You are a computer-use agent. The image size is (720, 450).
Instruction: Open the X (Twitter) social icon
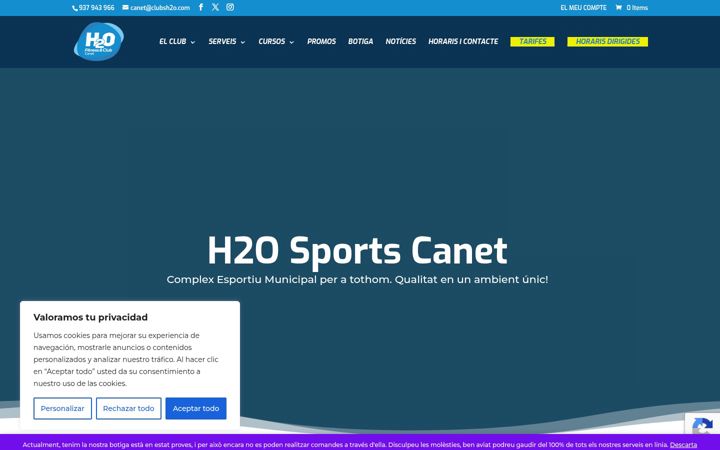pyautogui.click(x=215, y=7)
